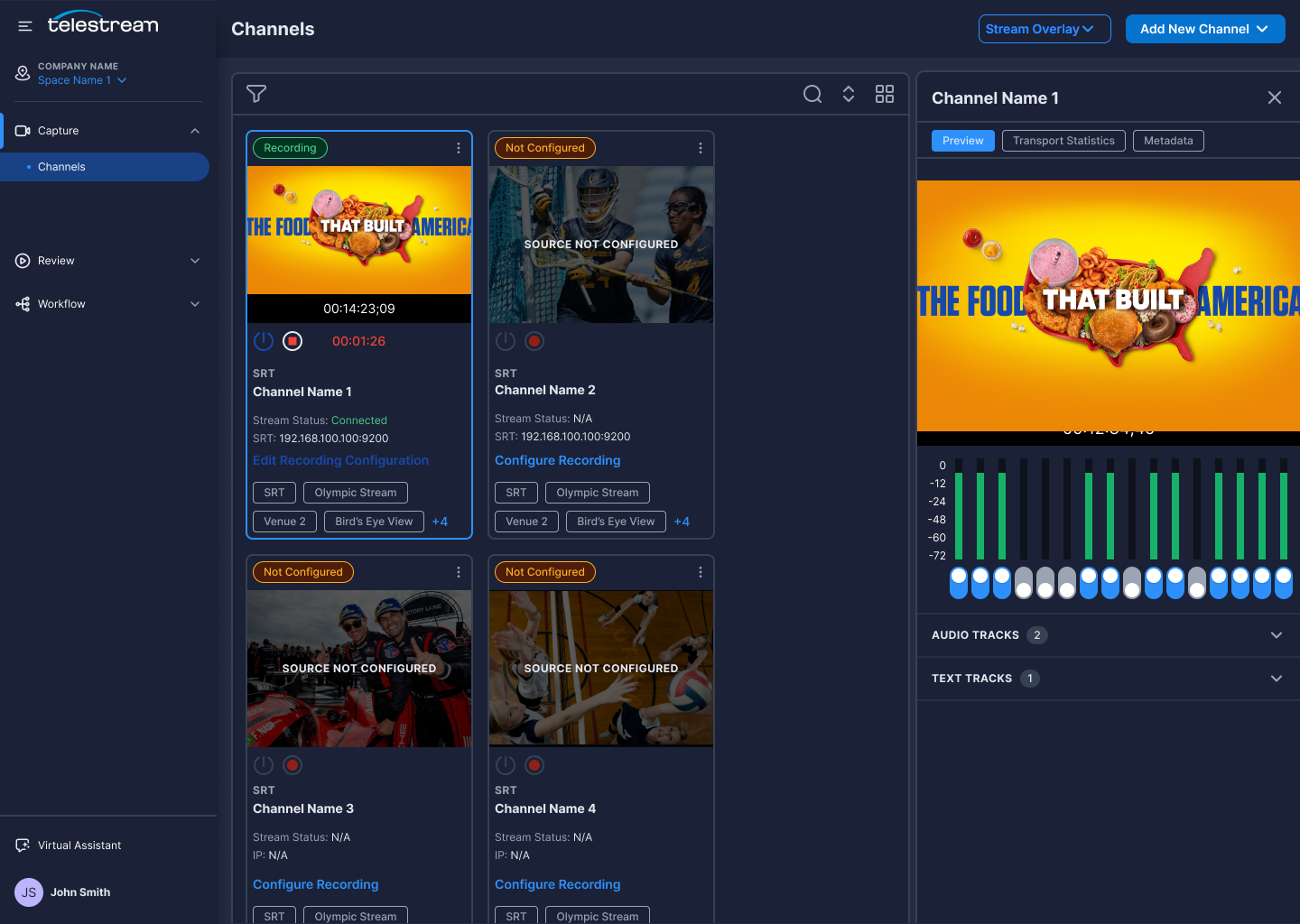Open Virtual Assistant chat icon
Image resolution: width=1300 pixels, height=924 pixels.
(23, 845)
